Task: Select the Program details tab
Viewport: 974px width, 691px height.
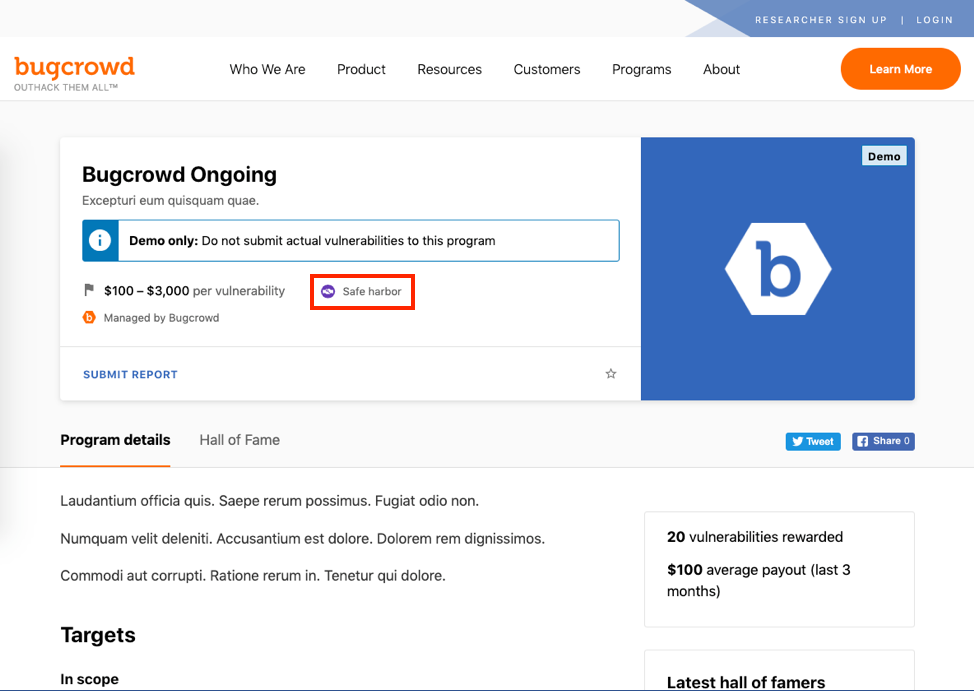Action: point(115,440)
